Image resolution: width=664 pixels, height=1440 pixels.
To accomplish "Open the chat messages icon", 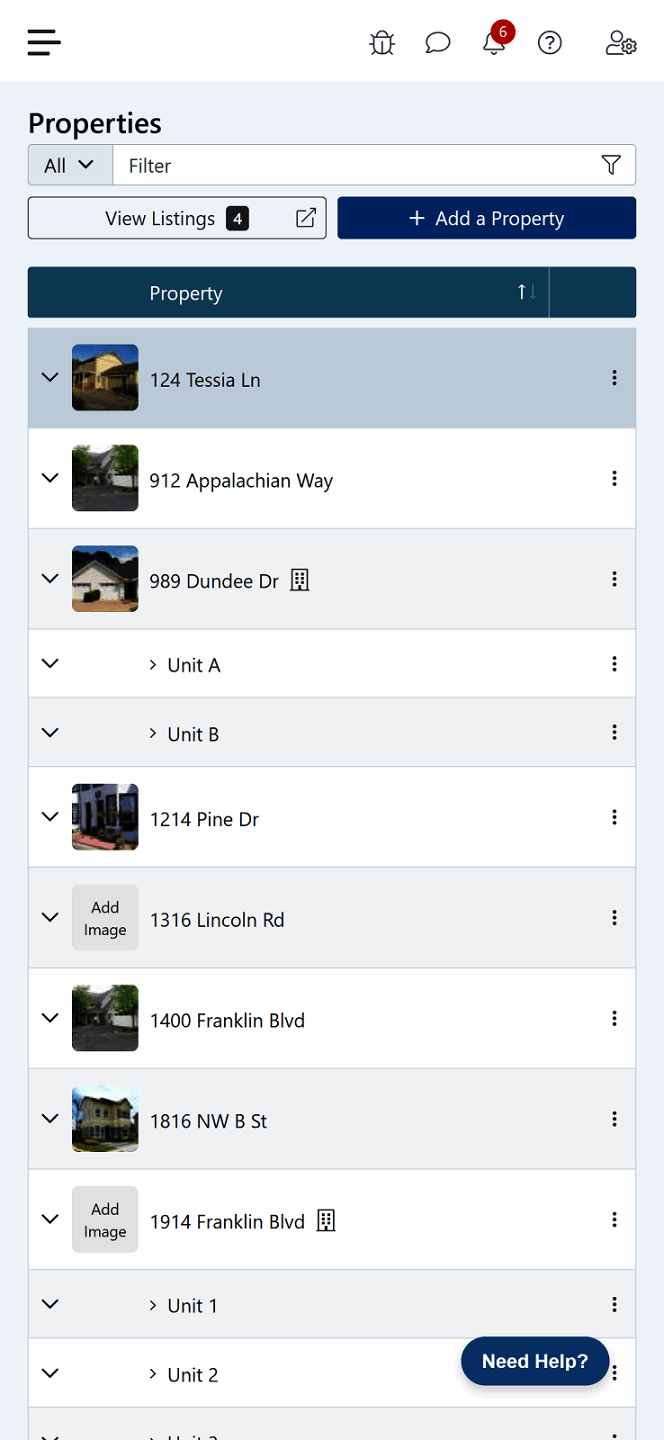I will click(x=438, y=43).
